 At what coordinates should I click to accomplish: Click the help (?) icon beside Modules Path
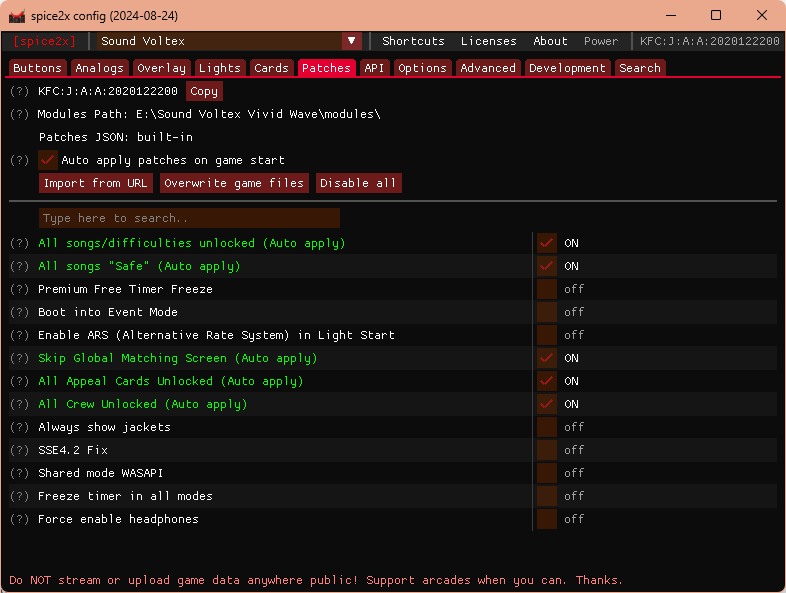click(19, 114)
